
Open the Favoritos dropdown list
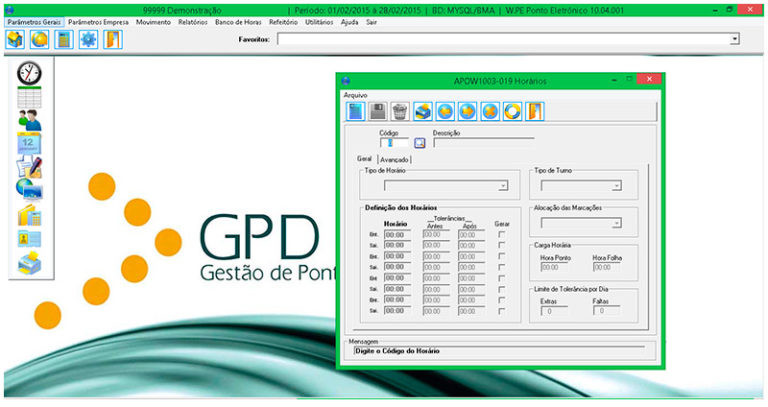[734, 39]
